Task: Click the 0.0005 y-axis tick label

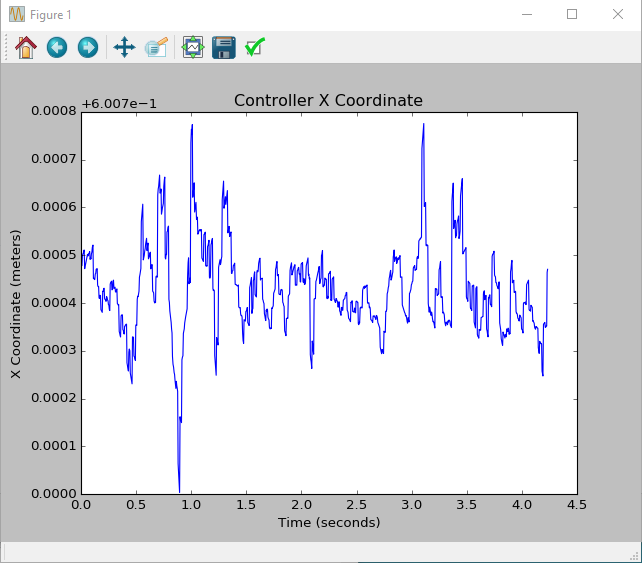Action: point(54,255)
